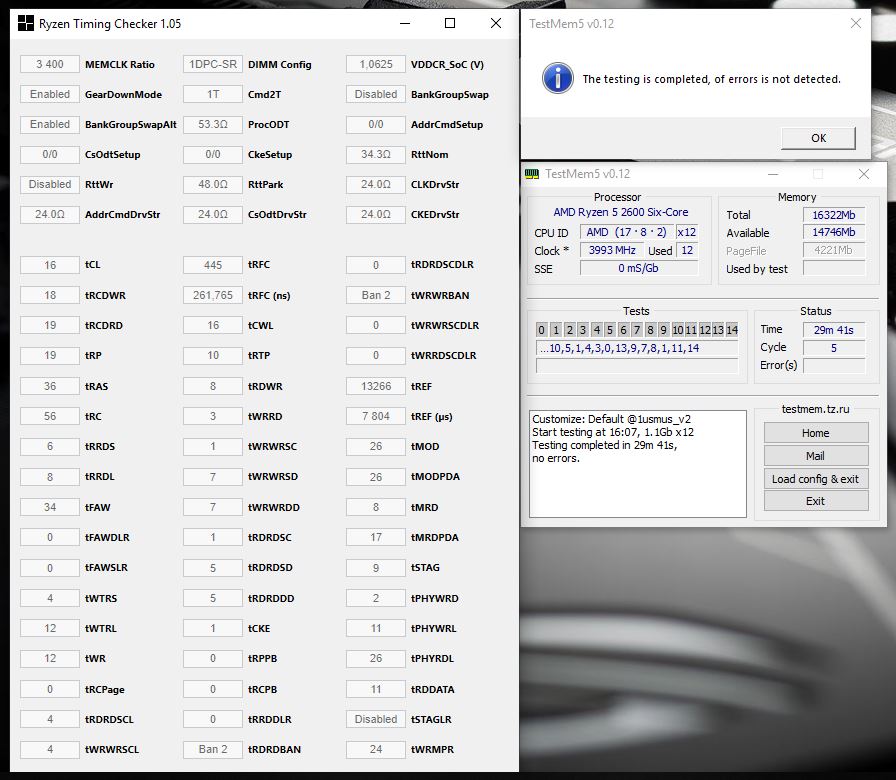Click the Error(s) status field

[834, 365]
